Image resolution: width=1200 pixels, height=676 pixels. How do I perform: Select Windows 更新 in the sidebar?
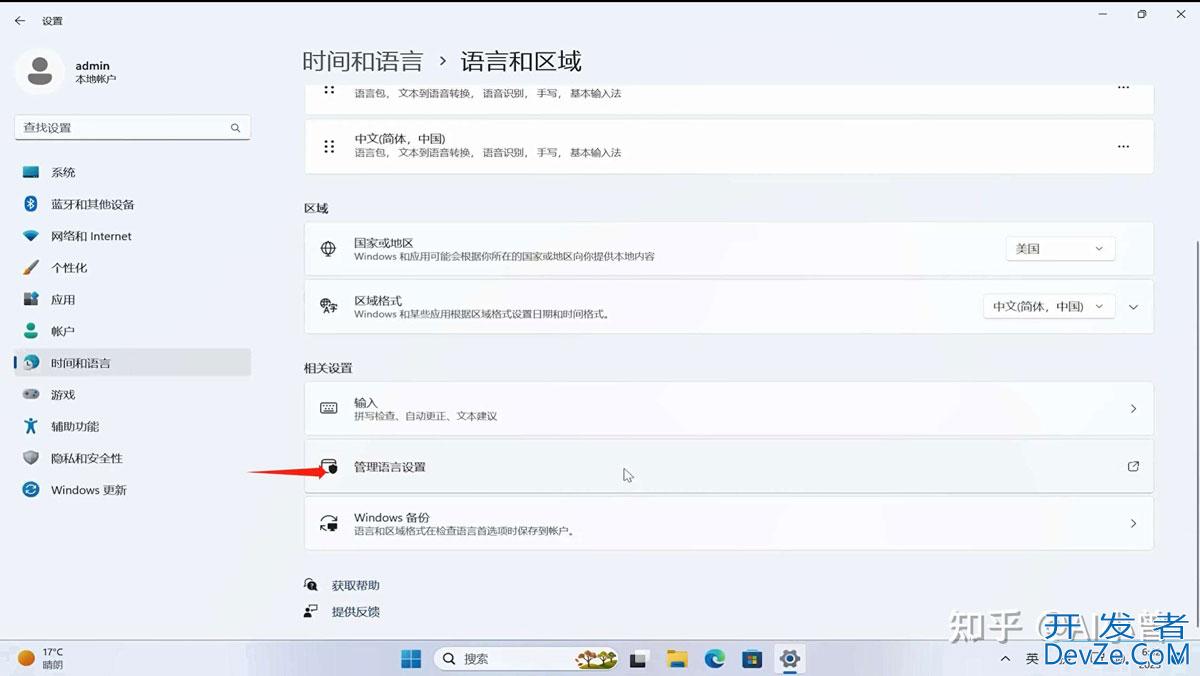pos(132,490)
